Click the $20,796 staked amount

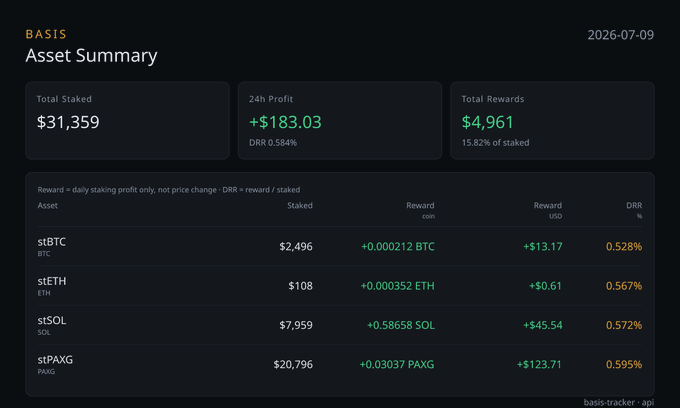coord(293,365)
